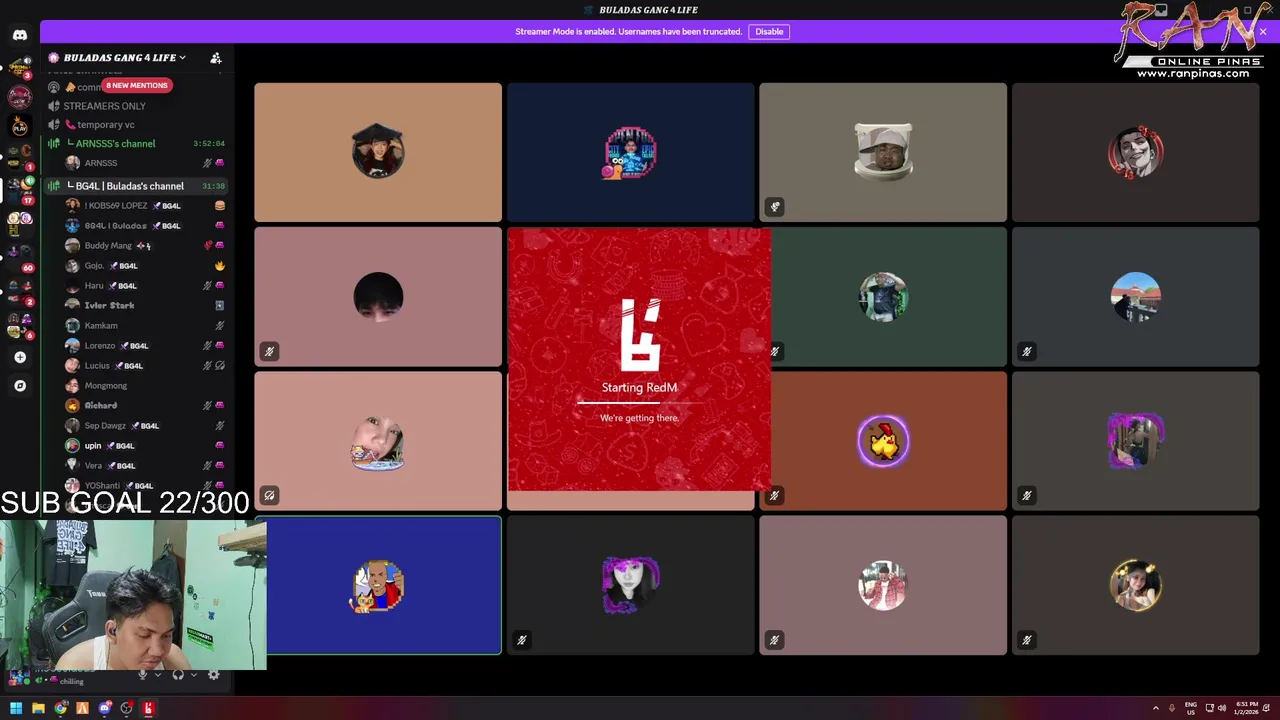Click system tray microphone indicator
This screenshot has height=720, width=1280.
1172,708
